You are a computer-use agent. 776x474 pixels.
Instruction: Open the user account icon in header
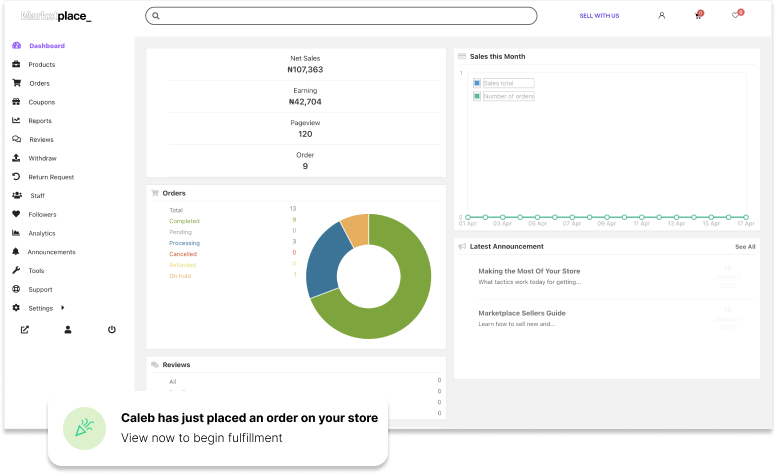pyautogui.click(x=661, y=16)
